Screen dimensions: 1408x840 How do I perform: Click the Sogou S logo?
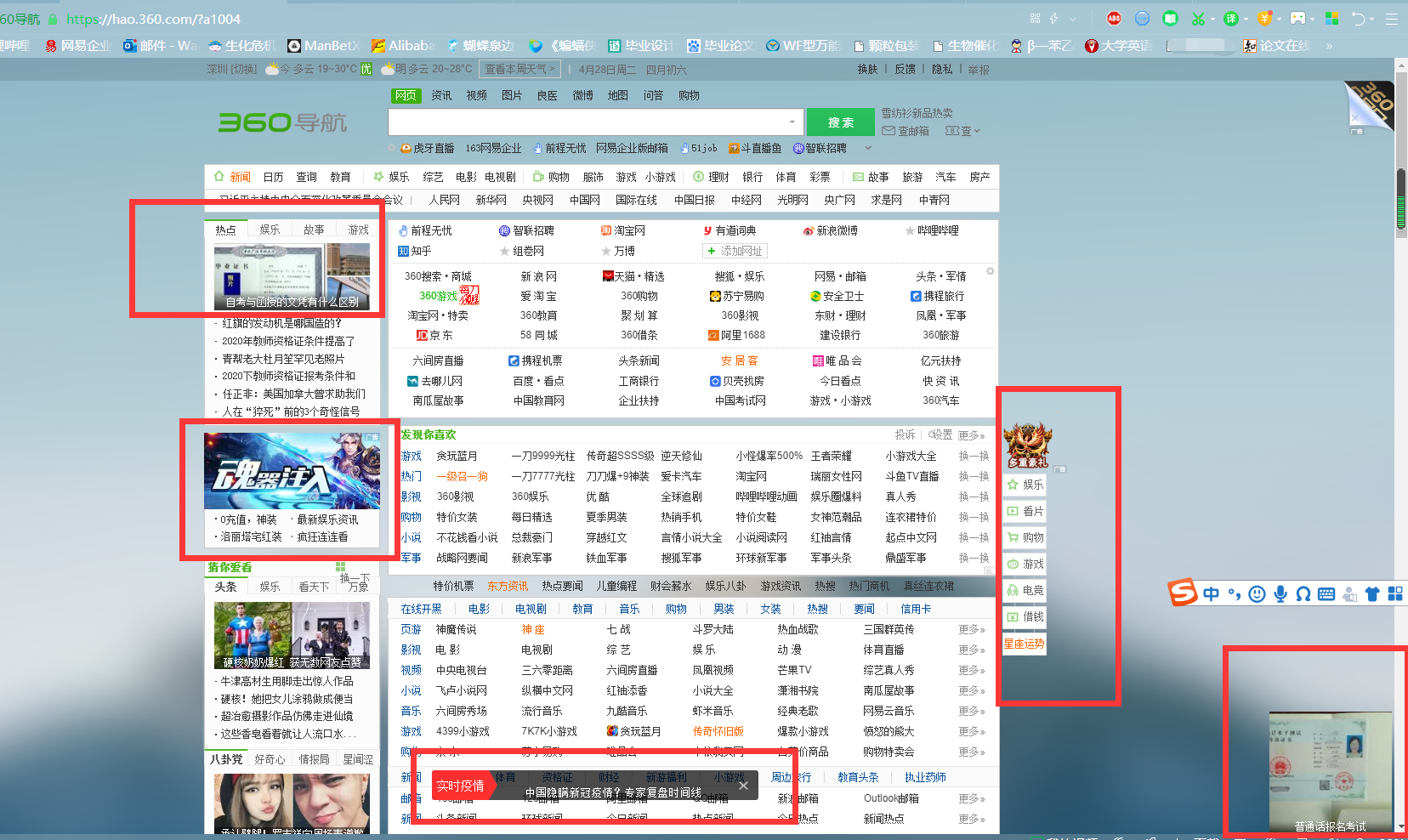click(1183, 592)
